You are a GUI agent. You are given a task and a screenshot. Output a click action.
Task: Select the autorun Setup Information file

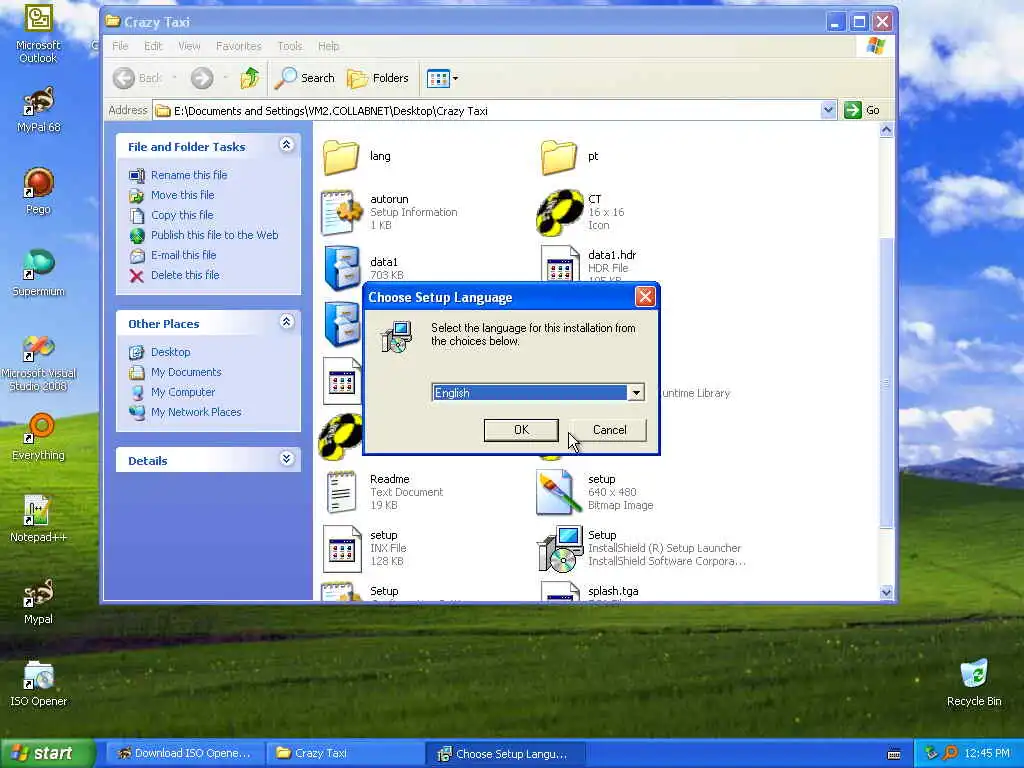[x=389, y=212]
